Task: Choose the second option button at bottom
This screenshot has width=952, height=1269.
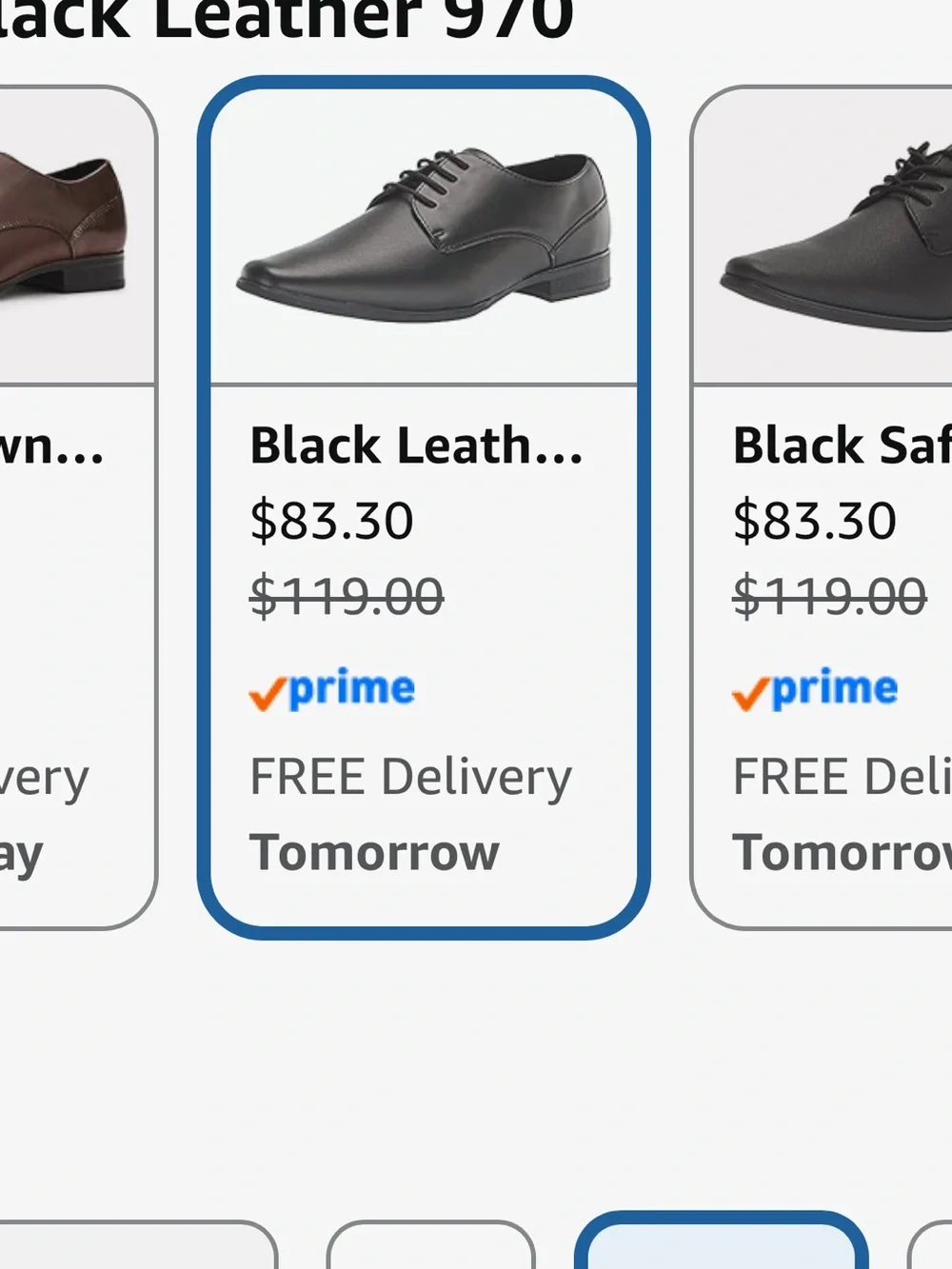Action: [x=430, y=1244]
